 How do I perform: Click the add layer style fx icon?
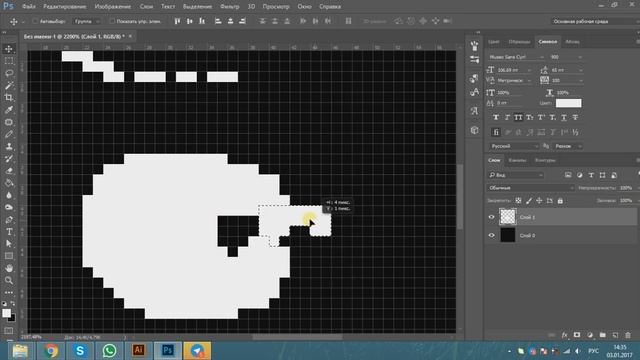(x=564, y=335)
